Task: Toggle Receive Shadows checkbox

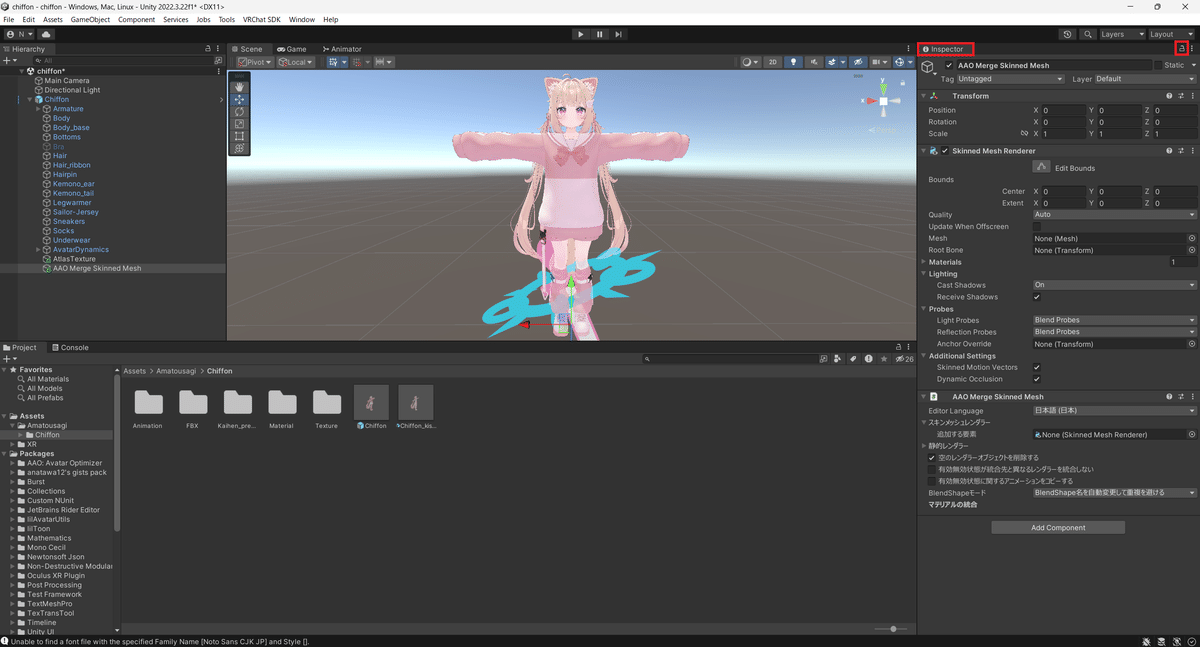Action: [1037, 297]
